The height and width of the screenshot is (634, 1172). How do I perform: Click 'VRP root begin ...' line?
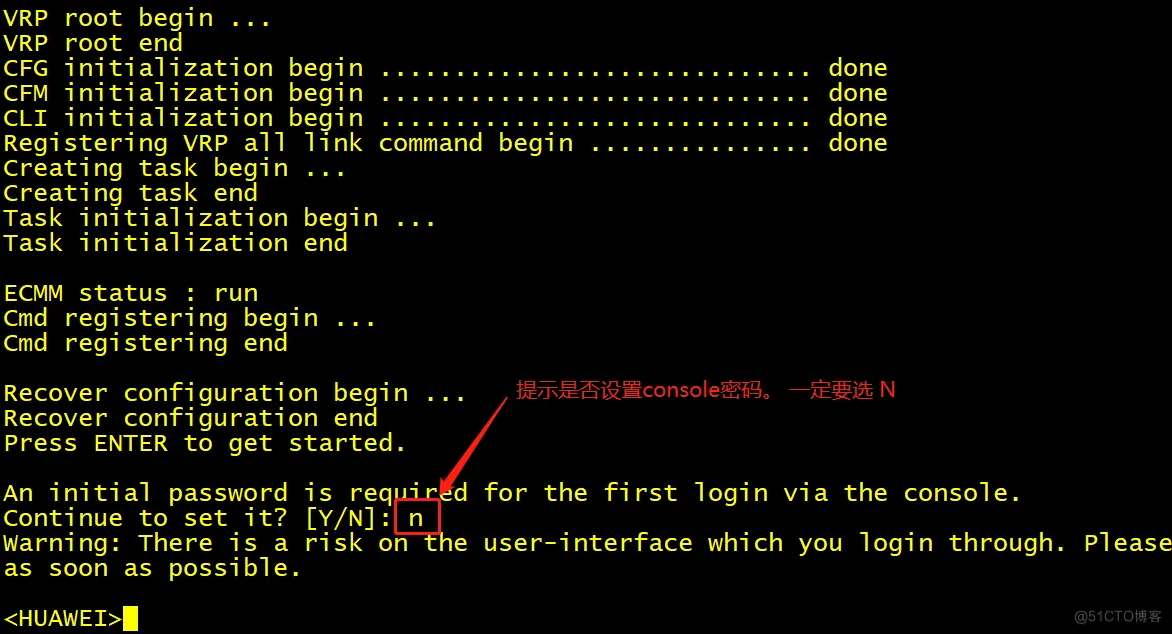coord(137,18)
